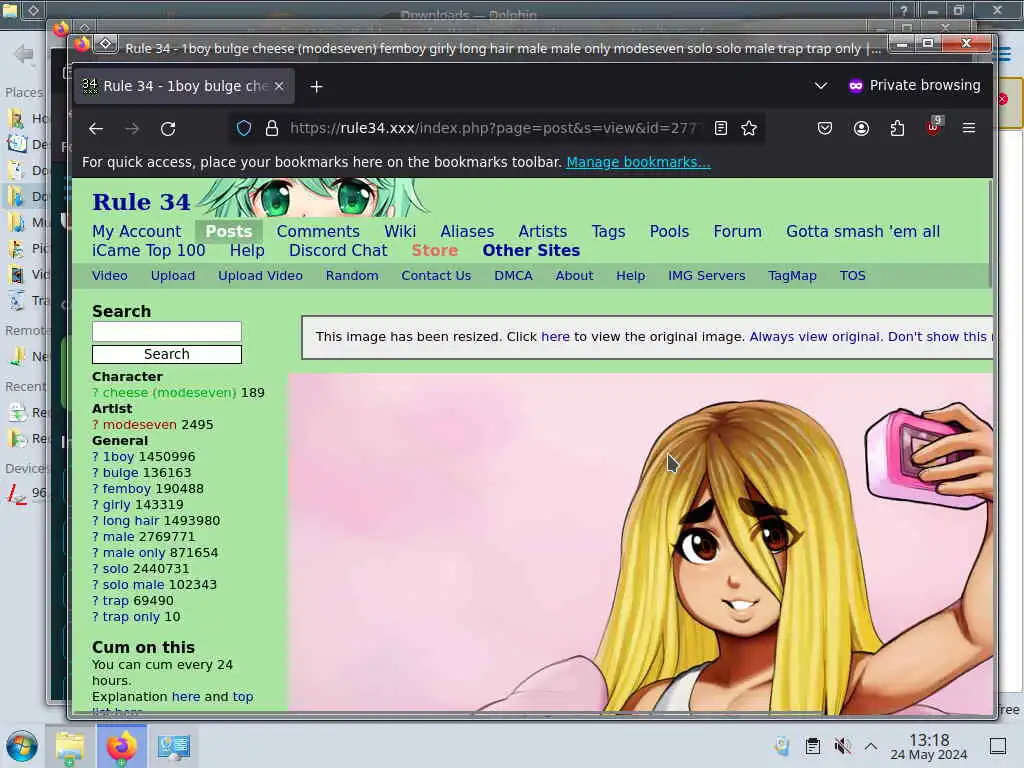Screen dimensions: 1024x768
Task: Switch to Firefox from taskbar
Action: pos(121,746)
